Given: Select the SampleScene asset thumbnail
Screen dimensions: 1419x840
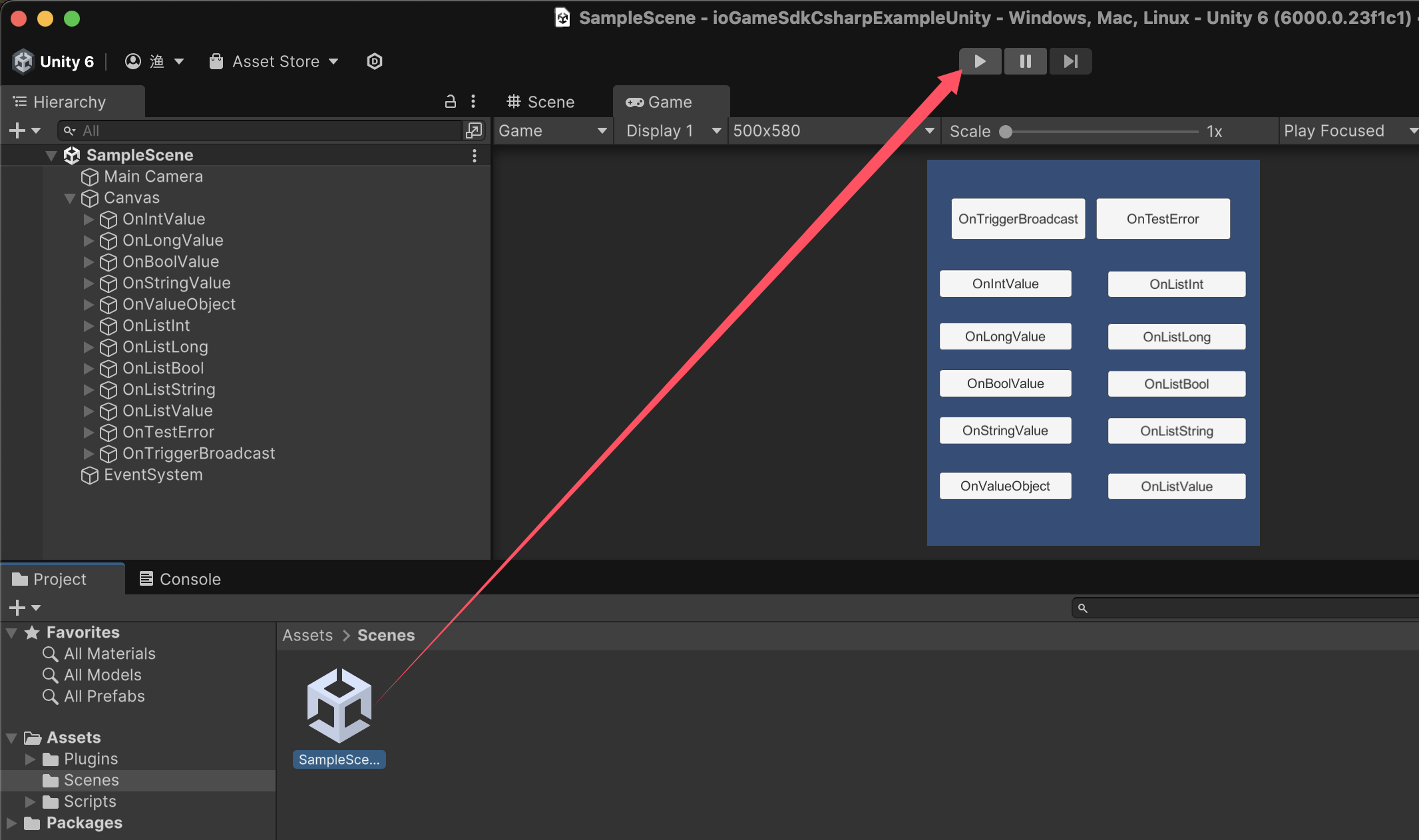Looking at the screenshot, I should point(339,706).
